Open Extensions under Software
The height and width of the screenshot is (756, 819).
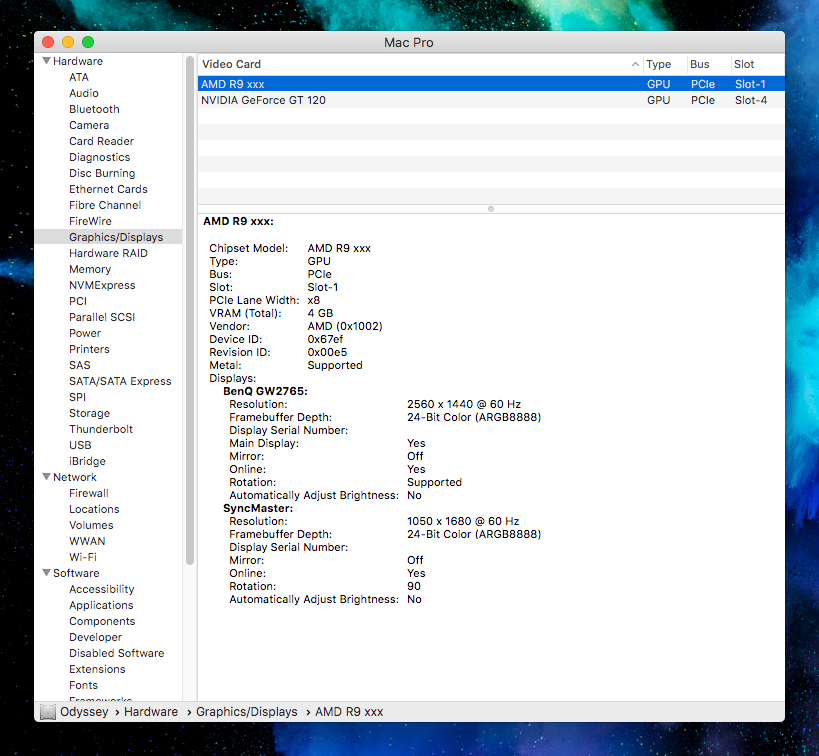click(97, 669)
